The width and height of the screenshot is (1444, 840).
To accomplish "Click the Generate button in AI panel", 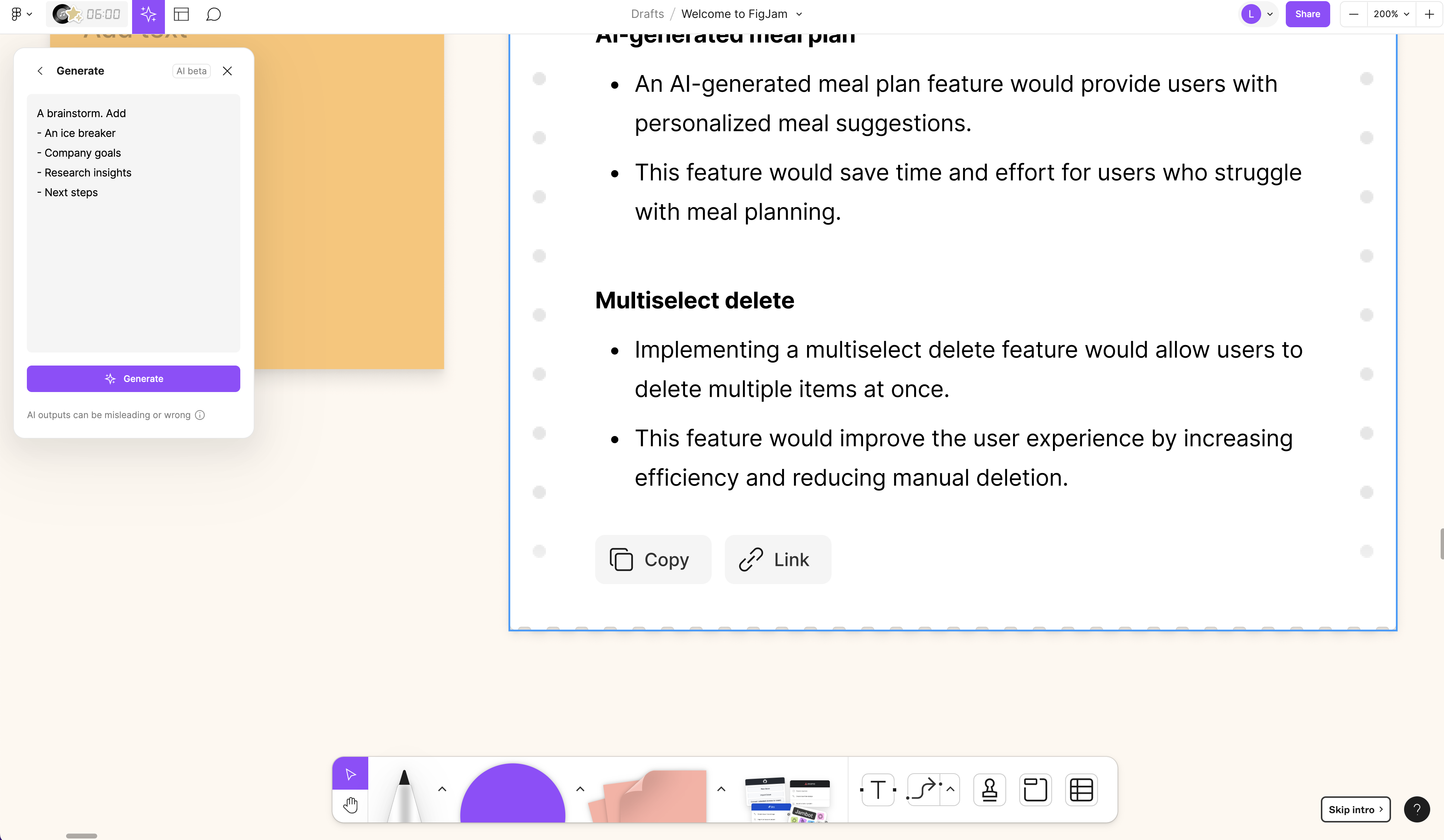I will pyautogui.click(x=134, y=378).
